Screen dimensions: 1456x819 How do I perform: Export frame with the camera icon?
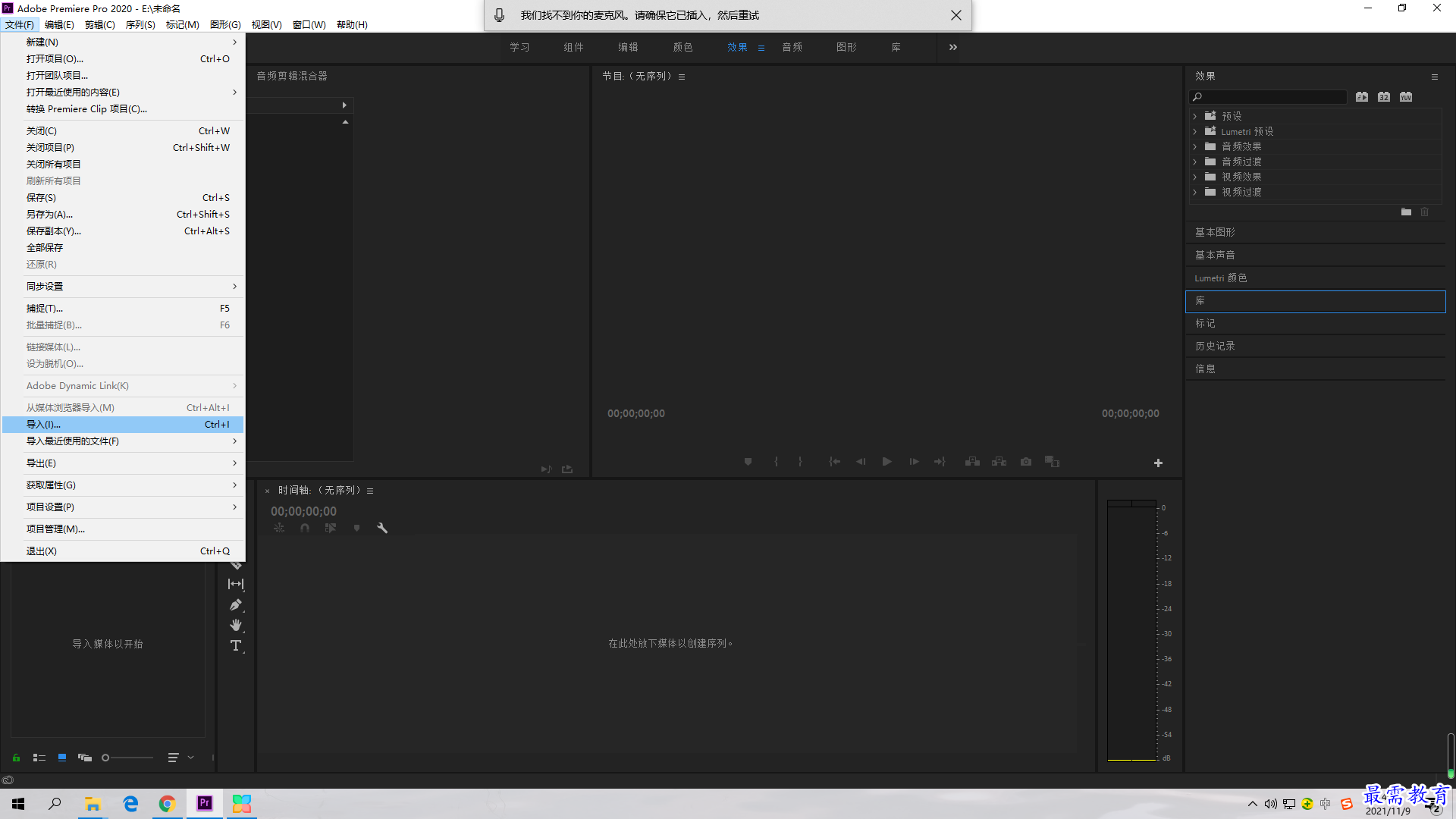click(1026, 462)
